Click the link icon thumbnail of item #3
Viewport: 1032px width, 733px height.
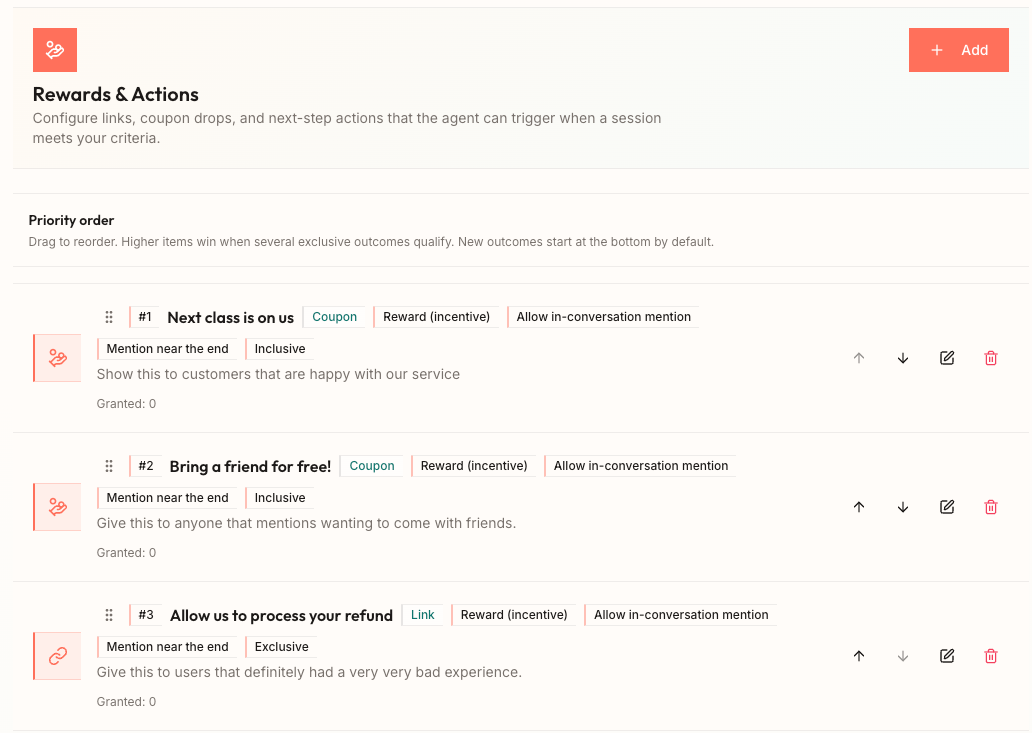pyautogui.click(x=57, y=656)
